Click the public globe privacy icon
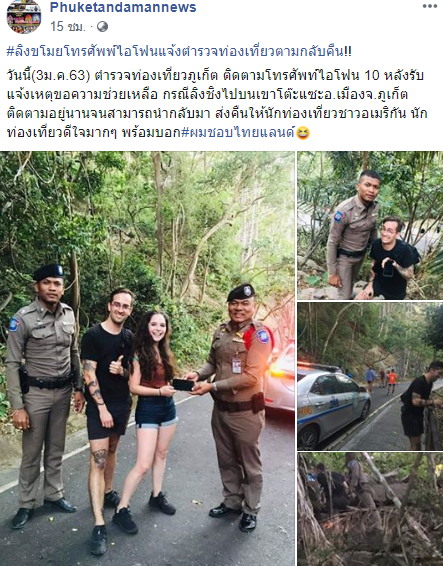 102,26
